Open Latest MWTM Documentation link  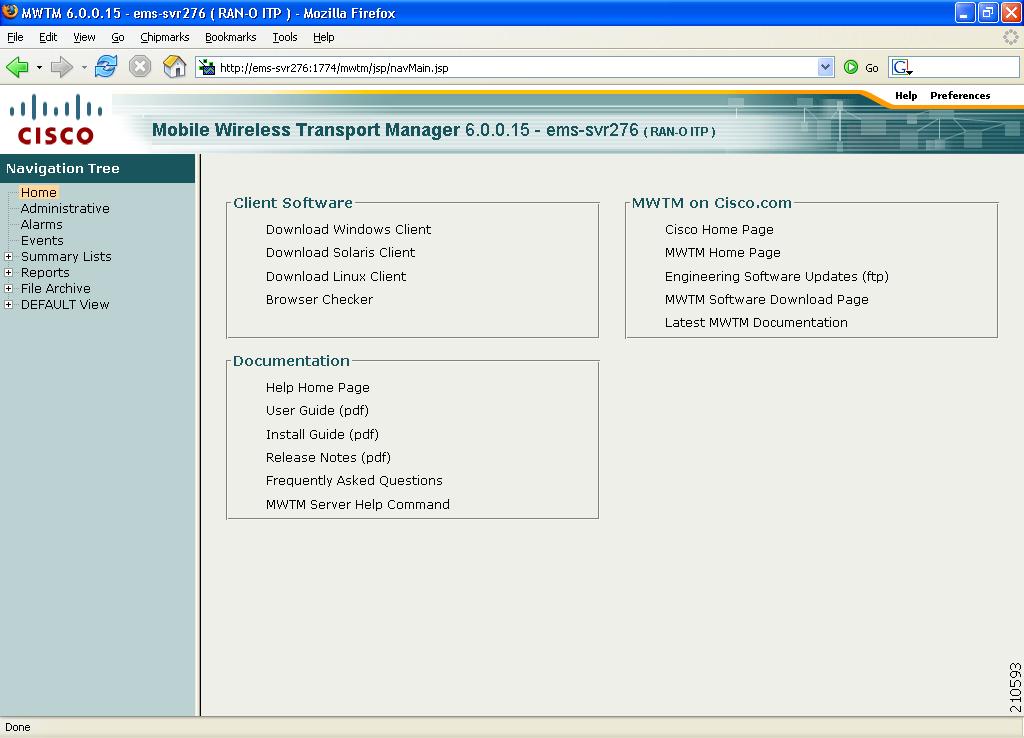(x=756, y=323)
